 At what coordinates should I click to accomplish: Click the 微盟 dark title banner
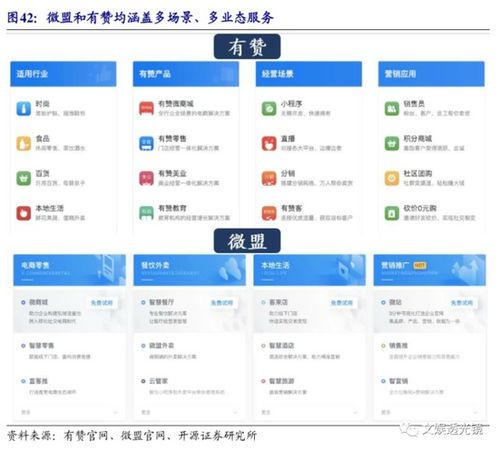coord(247,241)
